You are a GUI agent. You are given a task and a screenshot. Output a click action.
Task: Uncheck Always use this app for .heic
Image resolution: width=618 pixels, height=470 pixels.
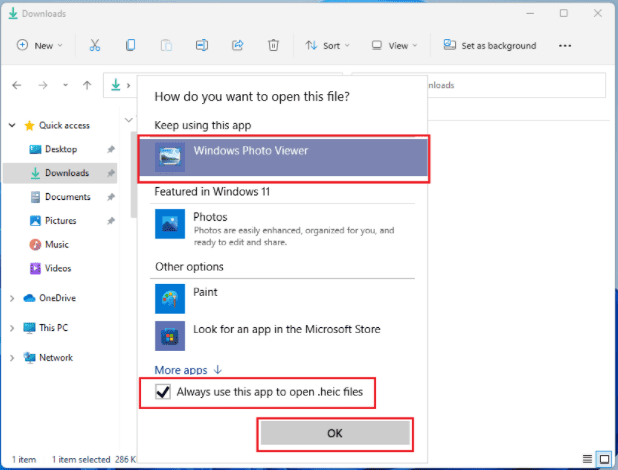163,392
